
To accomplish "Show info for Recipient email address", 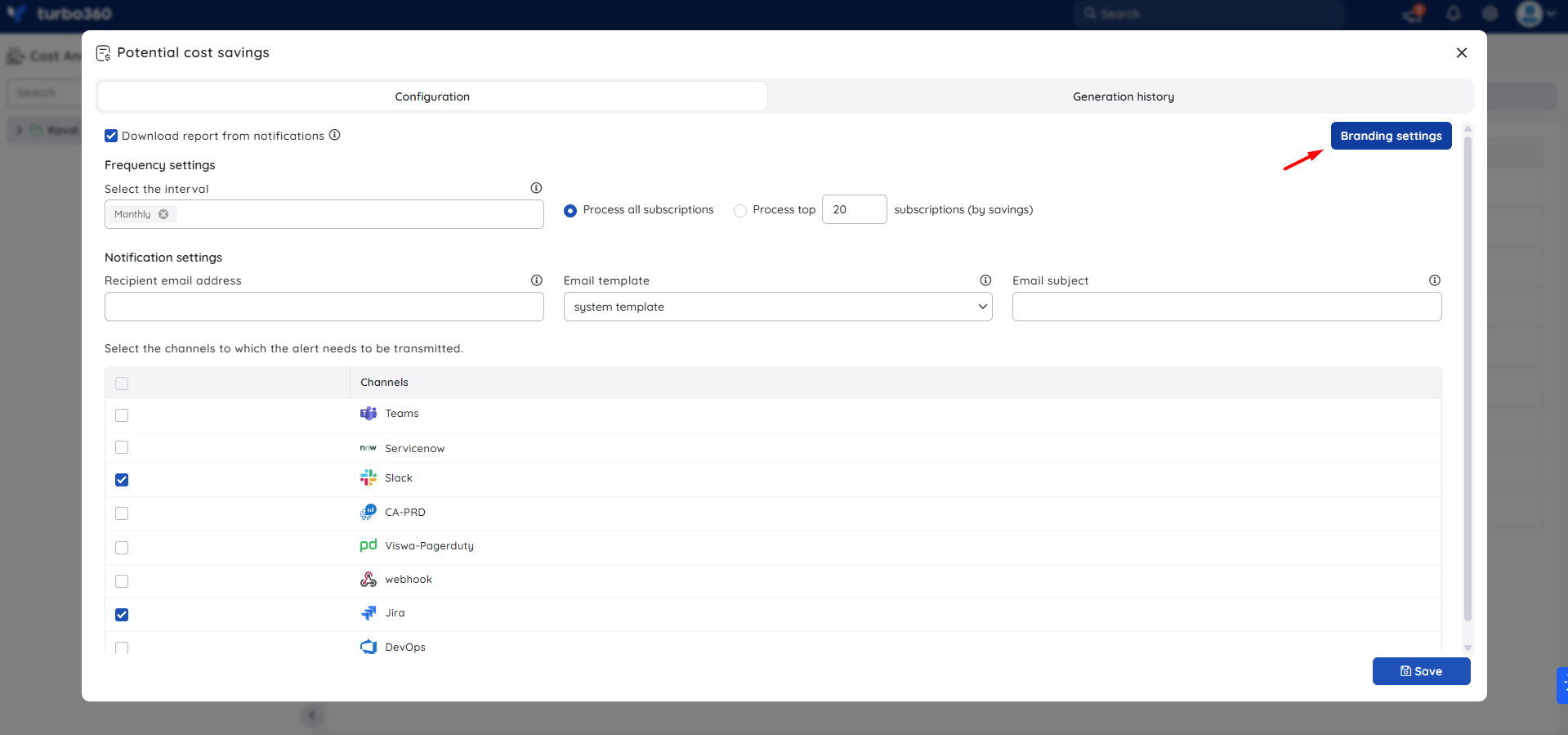I will [536, 280].
